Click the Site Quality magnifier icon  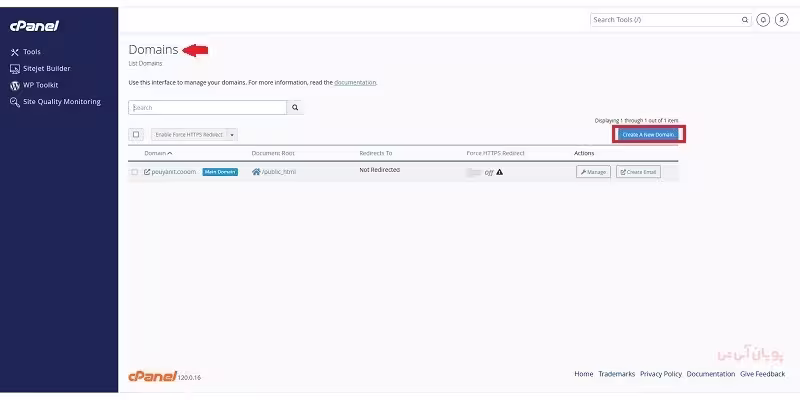[x=15, y=102]
